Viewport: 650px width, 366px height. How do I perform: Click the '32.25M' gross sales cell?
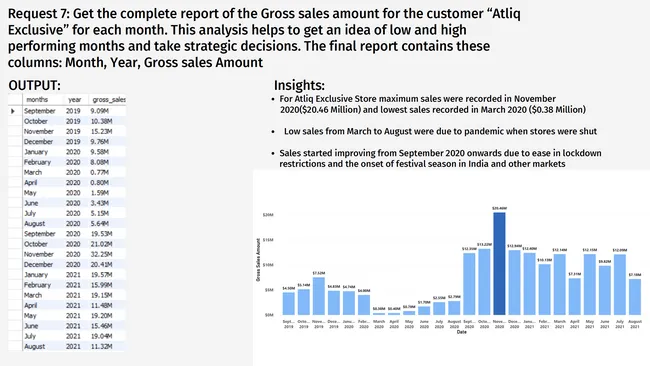pyautogui.click(x=101, y=254)
